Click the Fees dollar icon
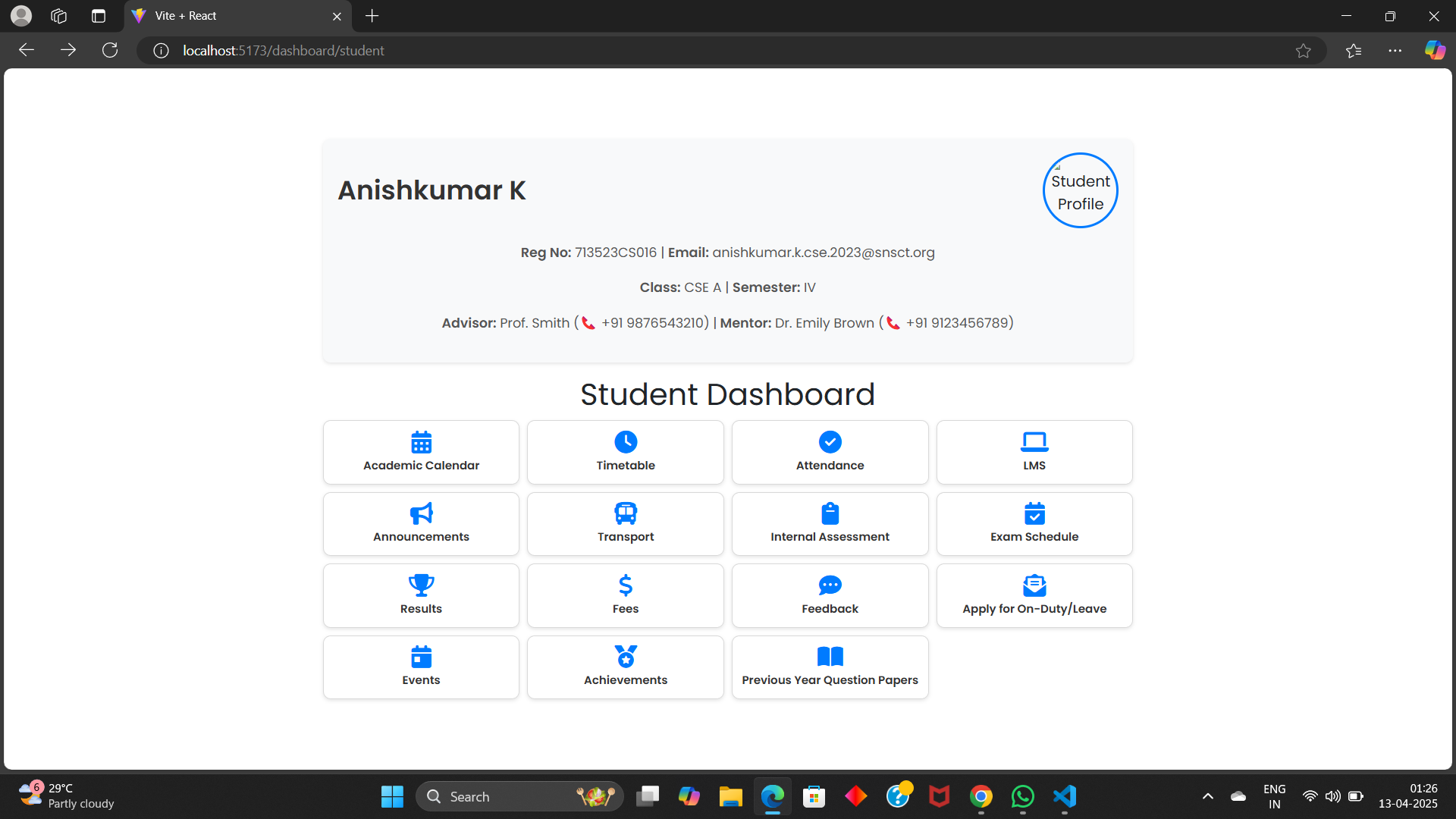The image size is (1456, 819). [x=626, y=585]
